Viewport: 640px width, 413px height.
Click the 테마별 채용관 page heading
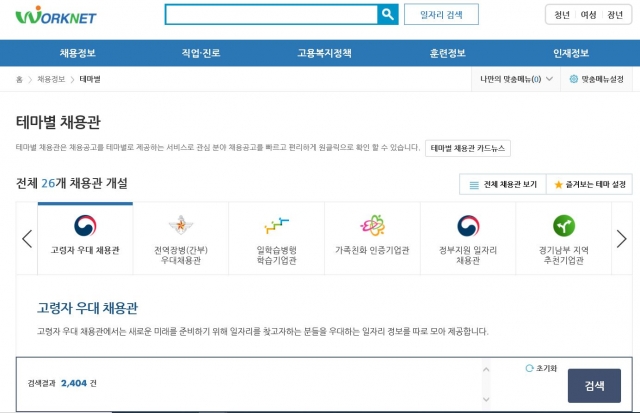tap(58, 122)
